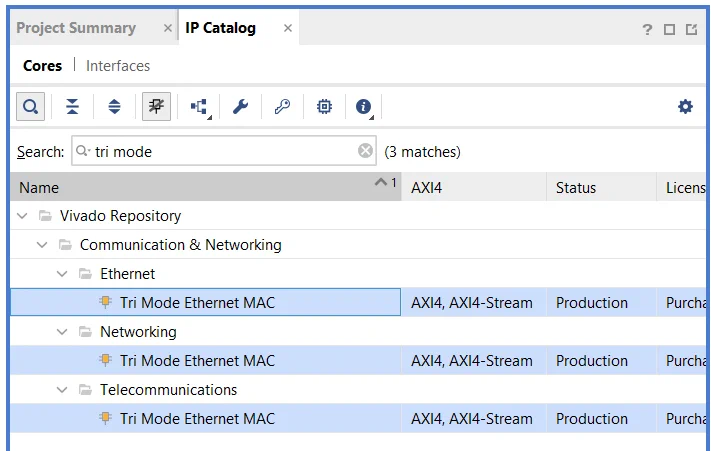
Task: Click the key License Status icon
Action: [282, 107]
